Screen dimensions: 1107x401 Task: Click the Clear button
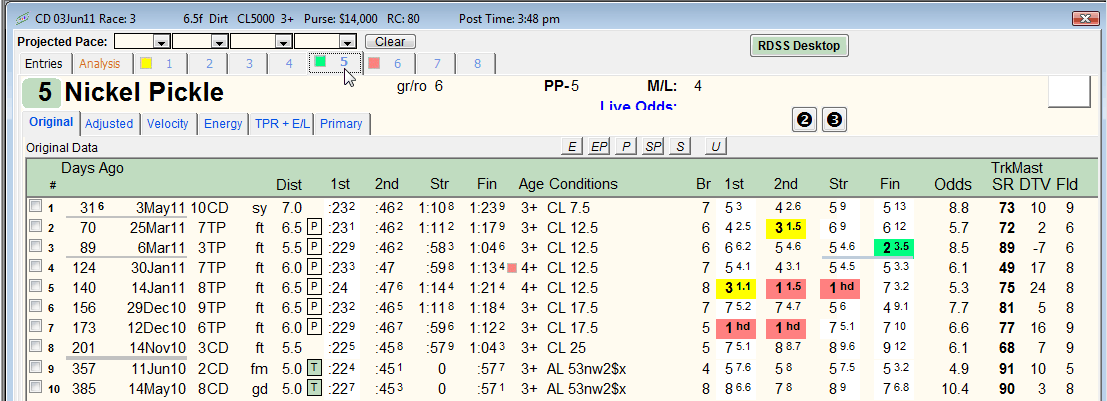[x=390, y=42]
